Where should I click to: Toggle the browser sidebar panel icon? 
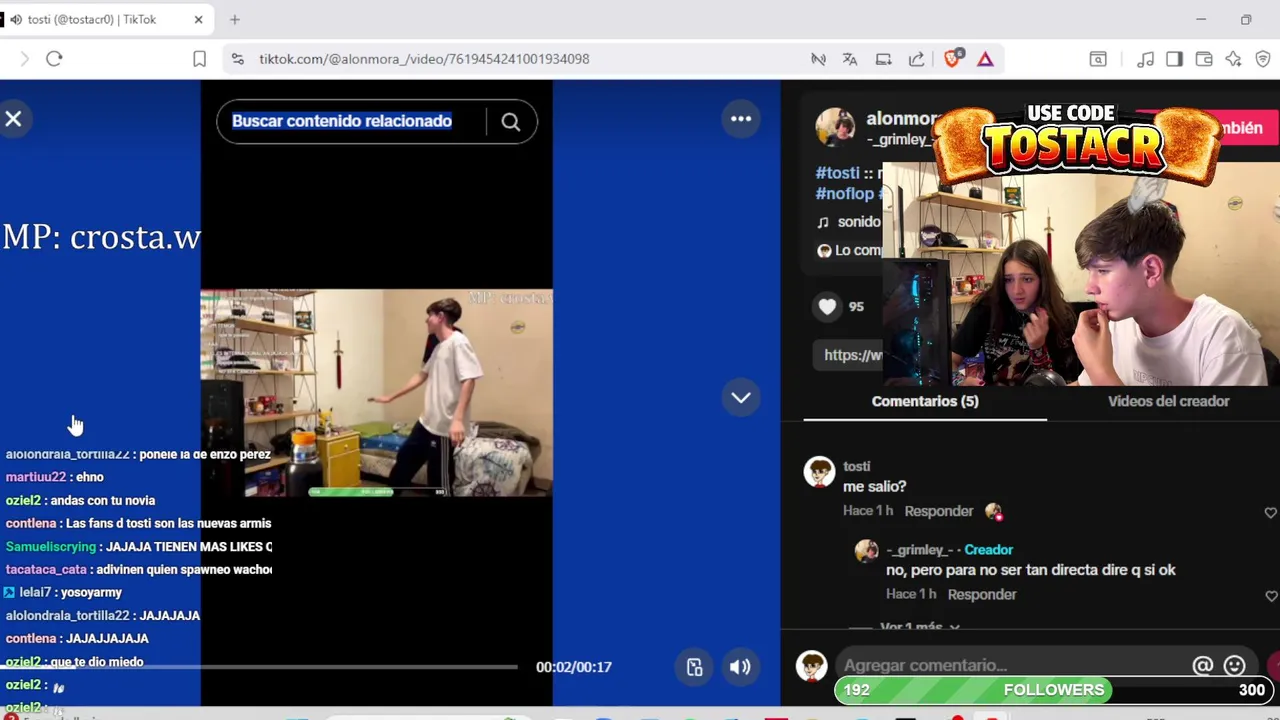(x=1174, y=59)
